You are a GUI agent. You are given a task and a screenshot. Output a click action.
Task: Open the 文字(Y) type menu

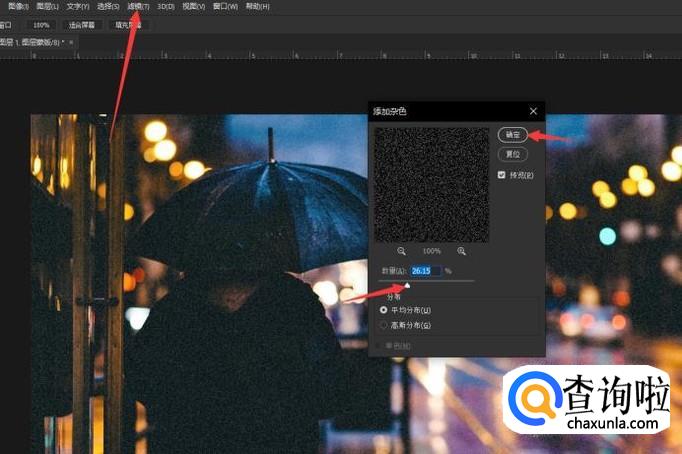coord(78,6)
